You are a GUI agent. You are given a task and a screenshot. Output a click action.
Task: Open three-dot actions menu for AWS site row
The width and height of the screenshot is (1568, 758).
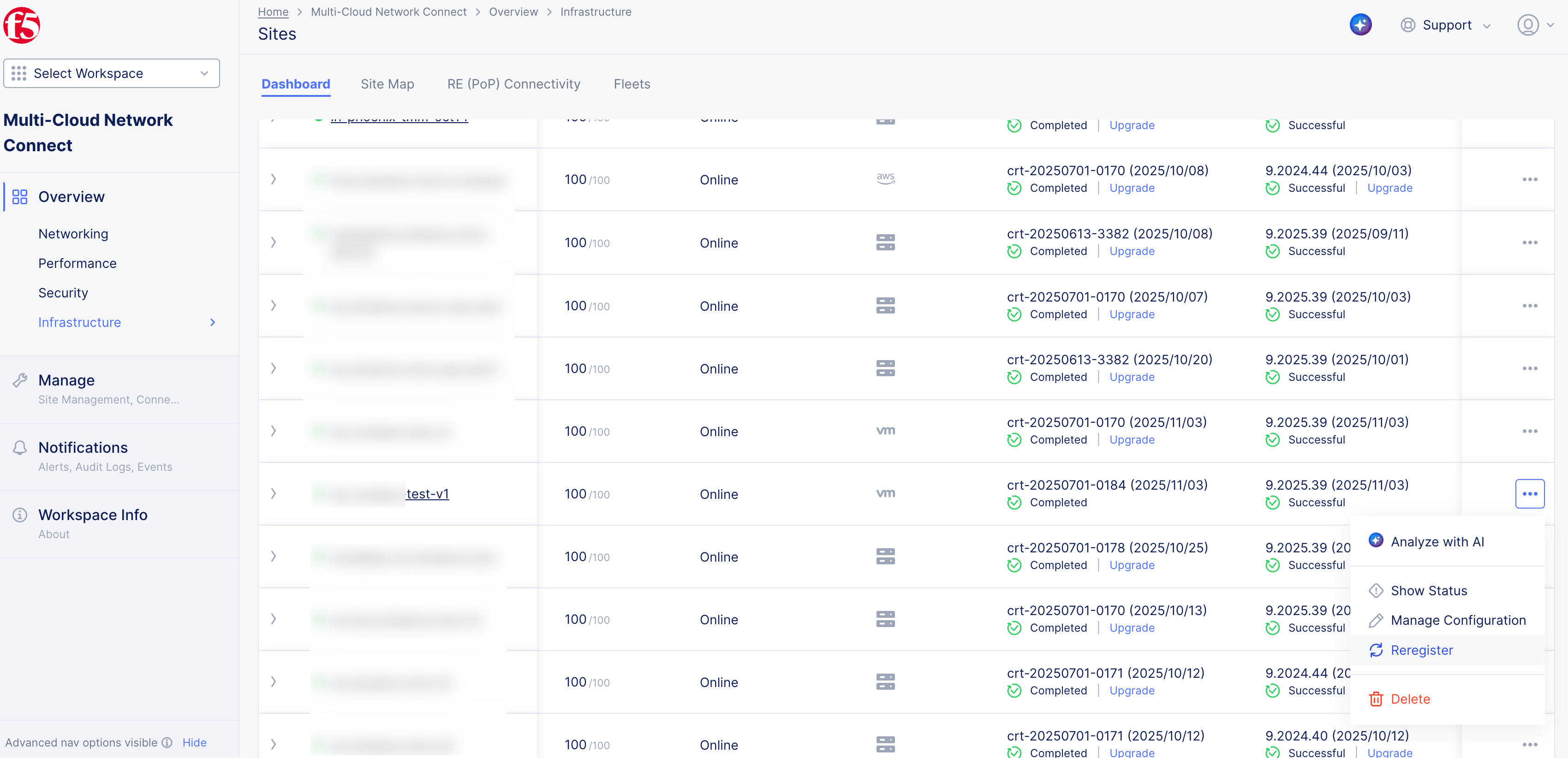pyautogui.click(x=1529, y=179)
